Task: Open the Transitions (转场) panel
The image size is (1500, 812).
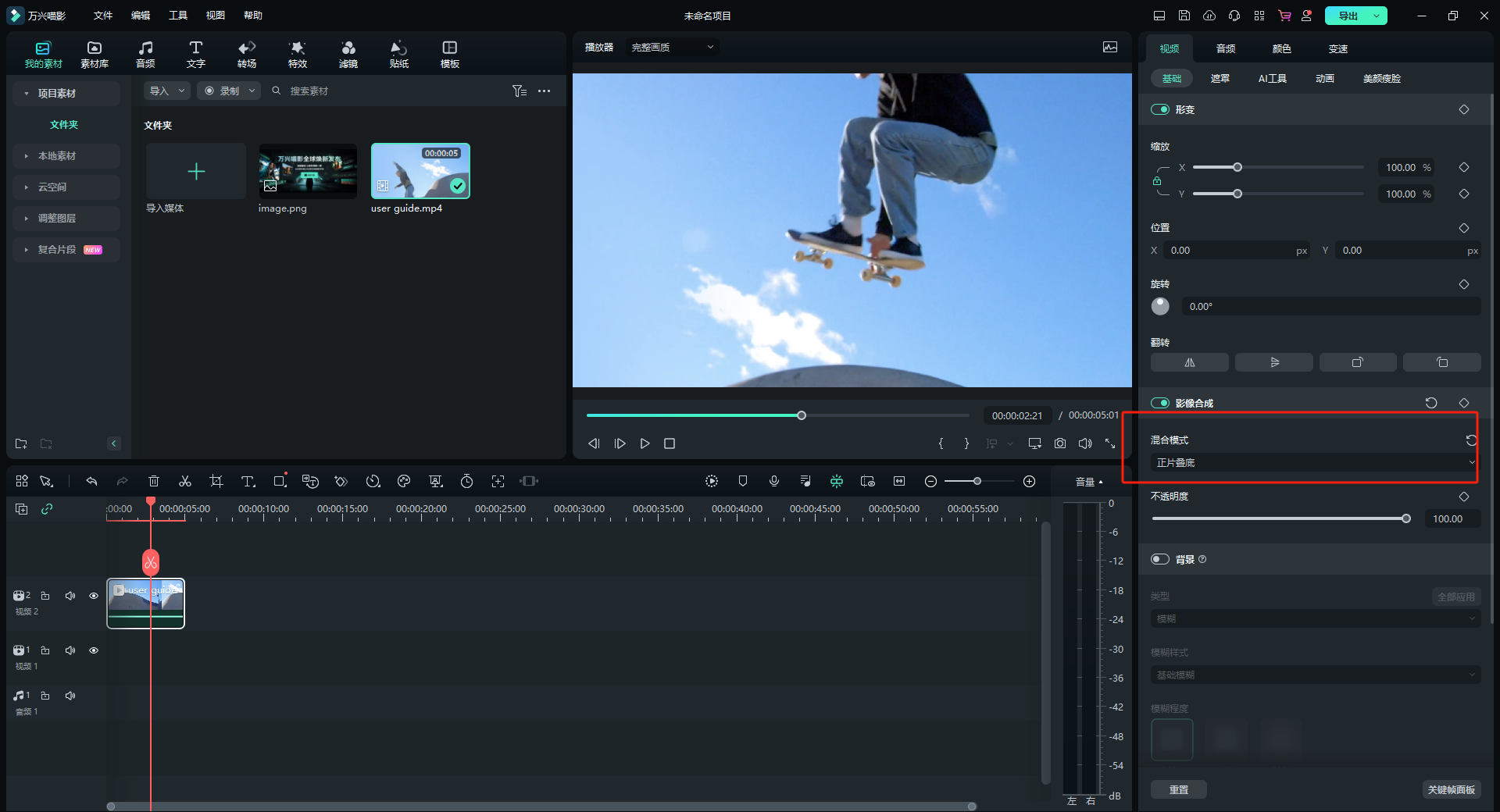Action: point(247,54)
